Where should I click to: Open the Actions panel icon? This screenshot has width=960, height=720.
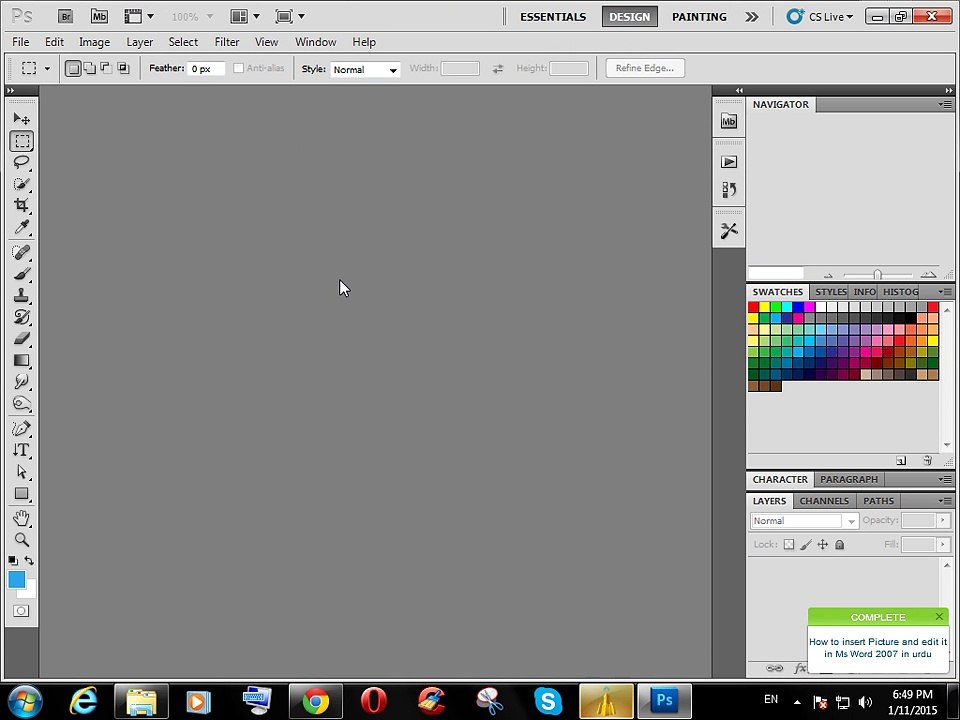(729, 162)
